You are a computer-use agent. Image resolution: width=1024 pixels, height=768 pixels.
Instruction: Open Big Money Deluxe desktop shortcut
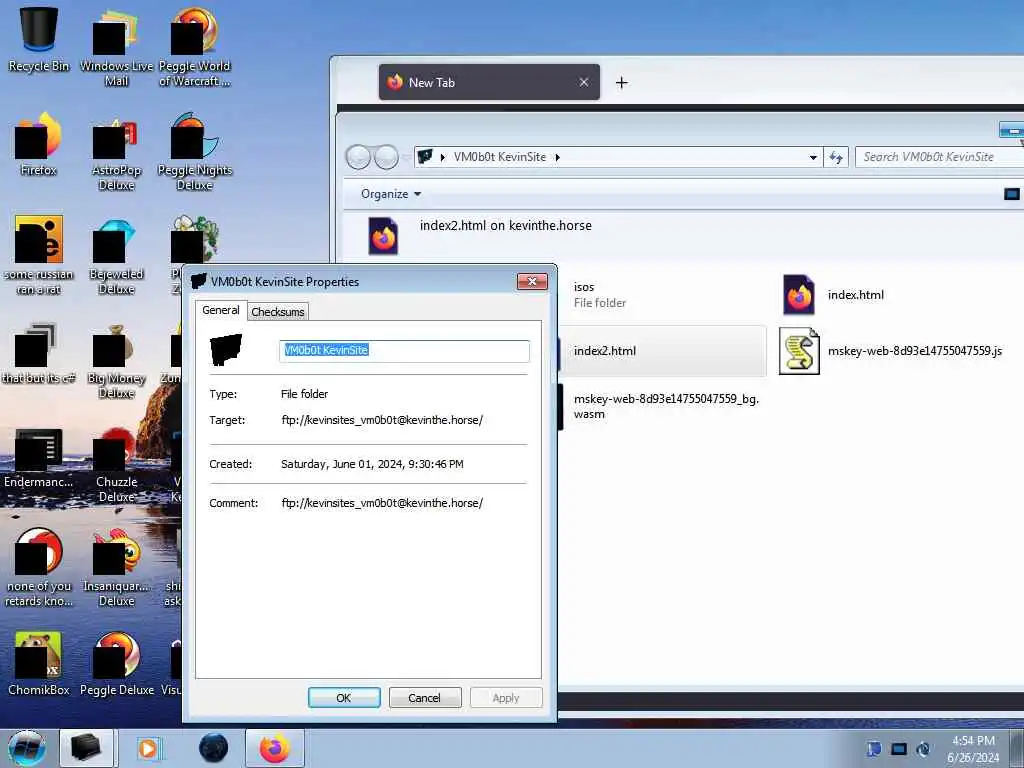tap(116, 360)
